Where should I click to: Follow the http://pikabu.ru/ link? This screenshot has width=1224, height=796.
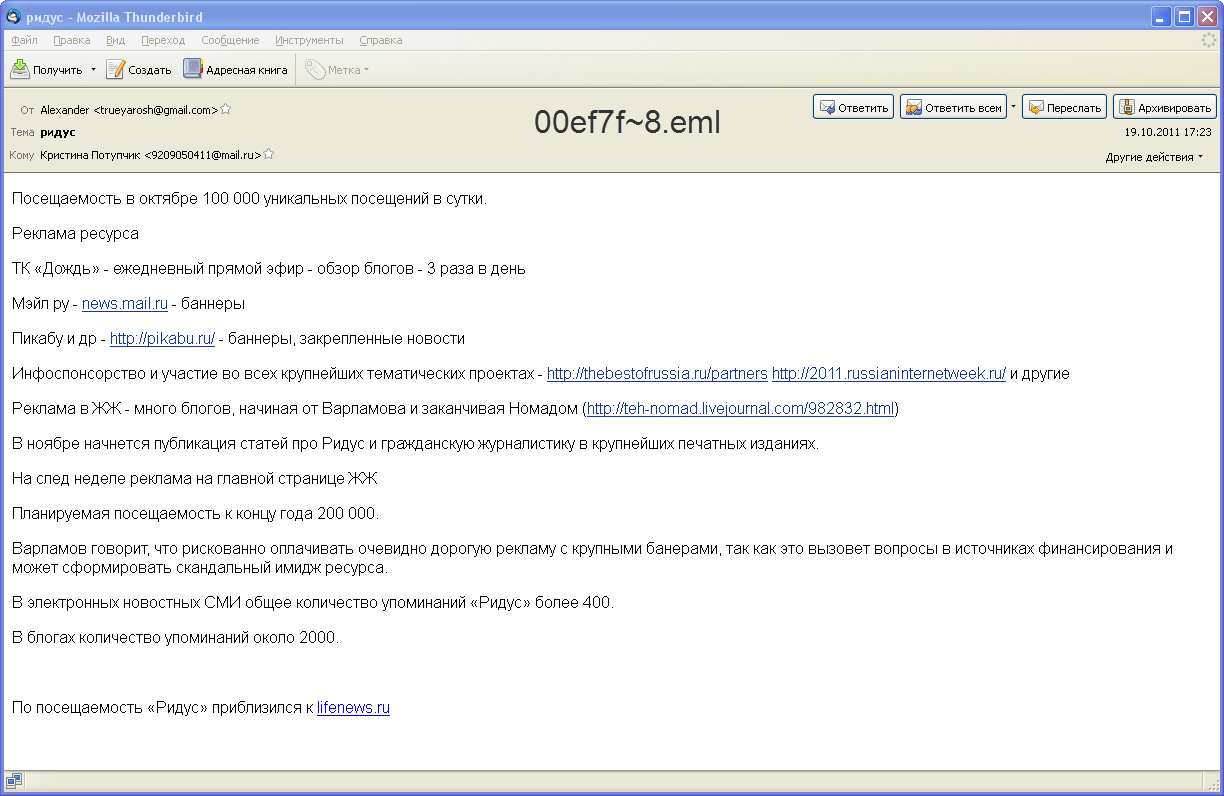point(162,338)
